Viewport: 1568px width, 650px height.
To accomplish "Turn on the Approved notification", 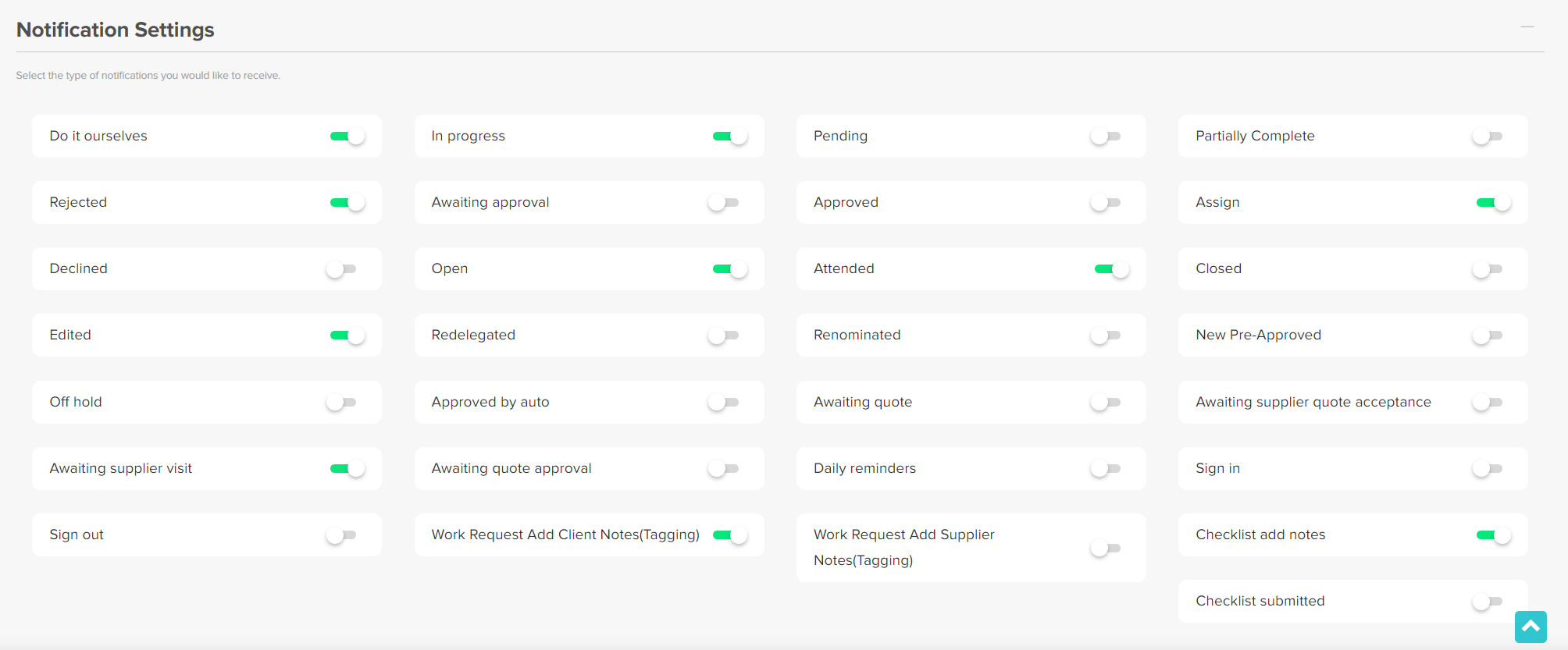I will 1106,203.
